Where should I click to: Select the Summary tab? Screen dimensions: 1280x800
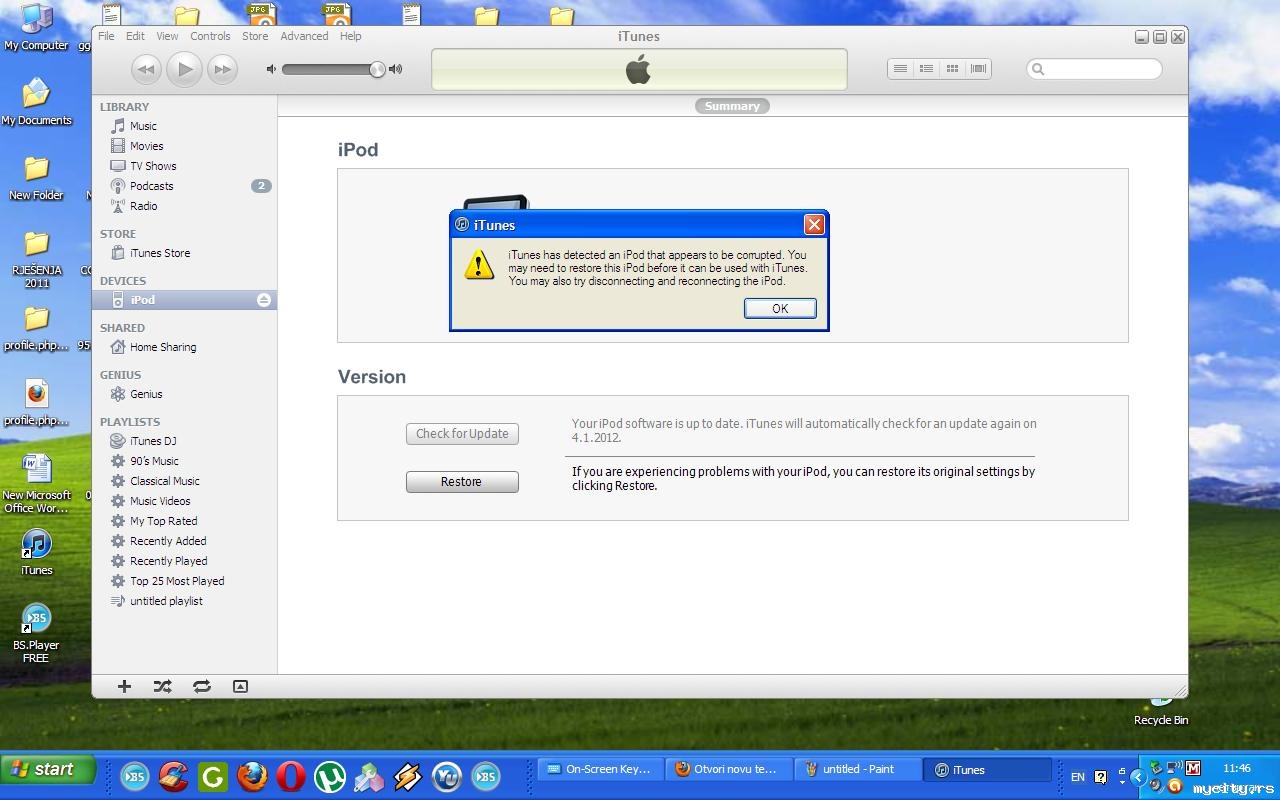tap(732, 106)
